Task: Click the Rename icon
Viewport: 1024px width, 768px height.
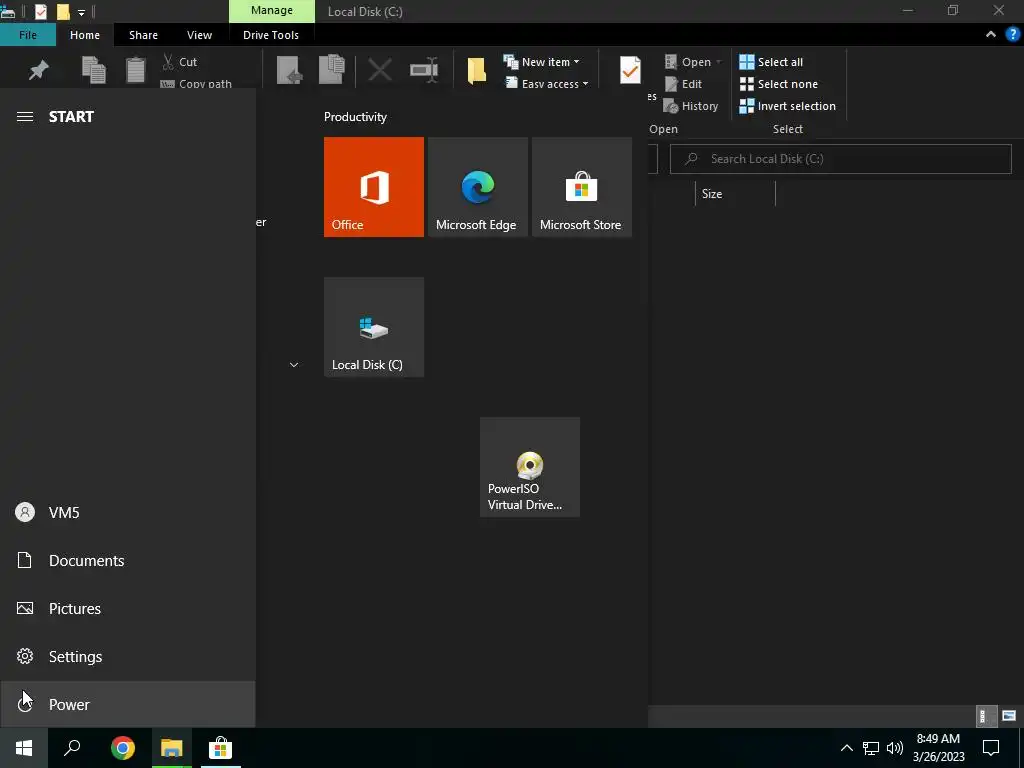Action: tap(424, 69)
